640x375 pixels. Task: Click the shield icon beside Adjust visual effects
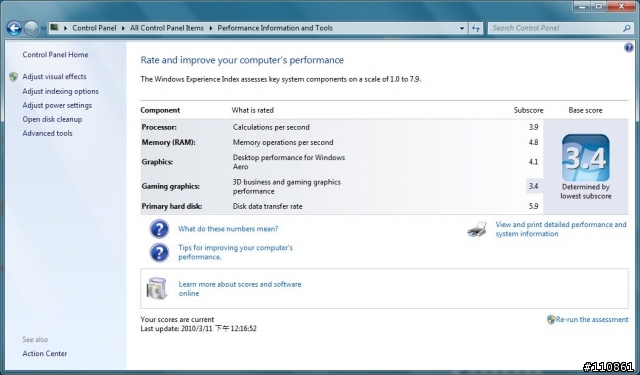pos(13,77)
